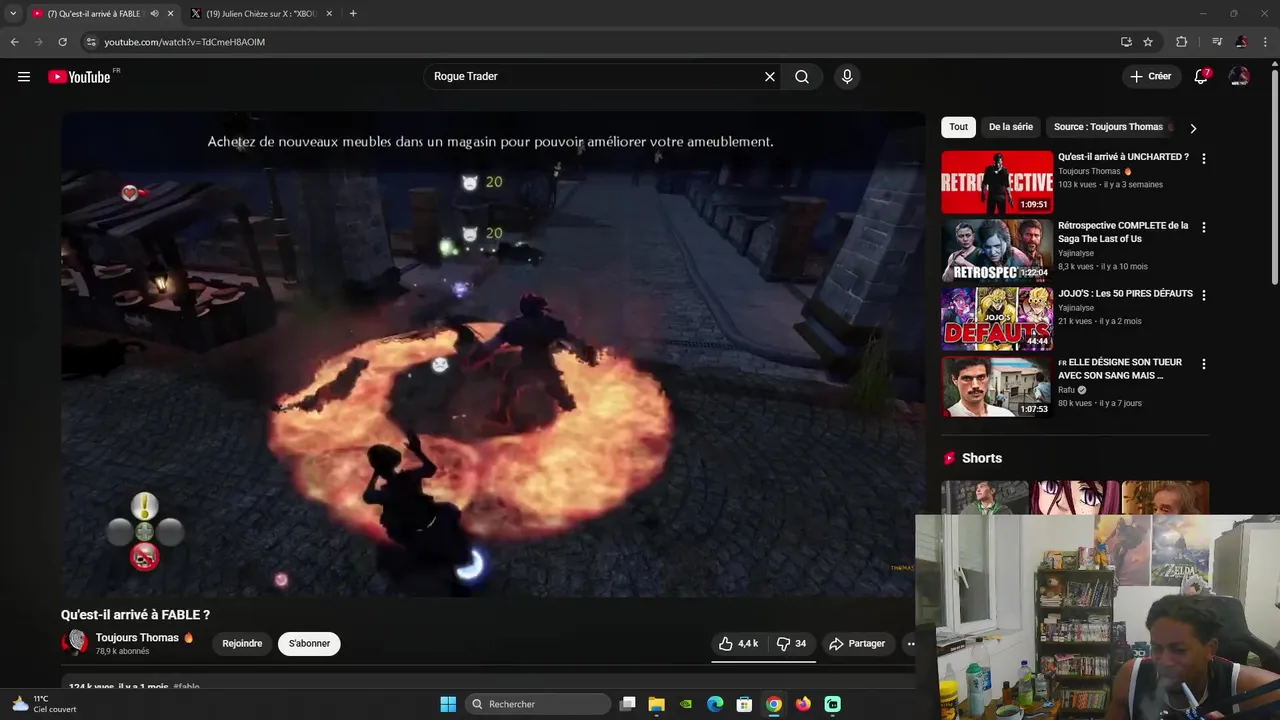Go back with Chrome's back arrow
Viewport: 1280px width, 720px height.
[x=14, y=42]
